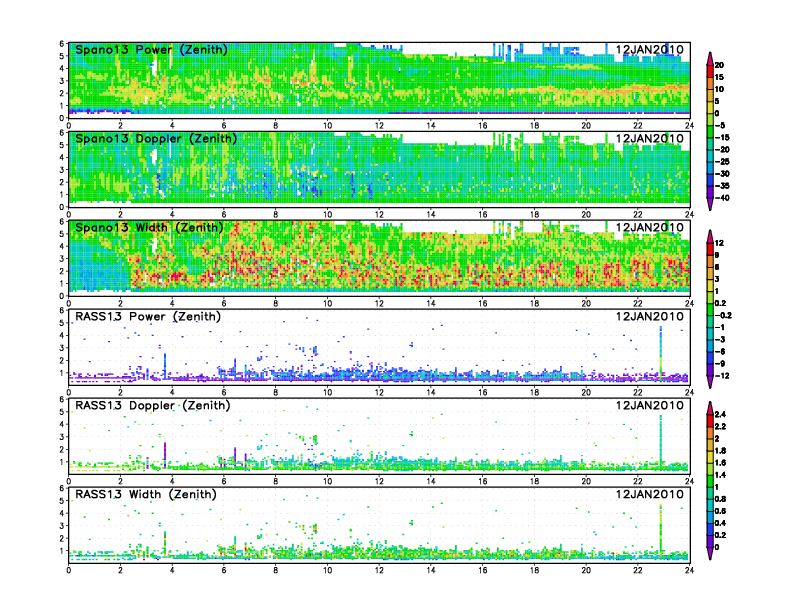Image resolution: width=792 pixels, height=612 pixels.
Task: Select the 12JAN2010 date in Spano13 Width panel
Action: pos(650,227)
